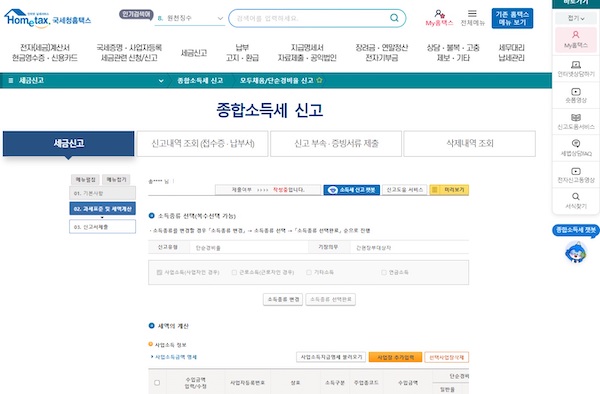The width and height of the screenshot is (600, 394).
Task: Open the 세금신고 main menu
Action: pos(194,53)
